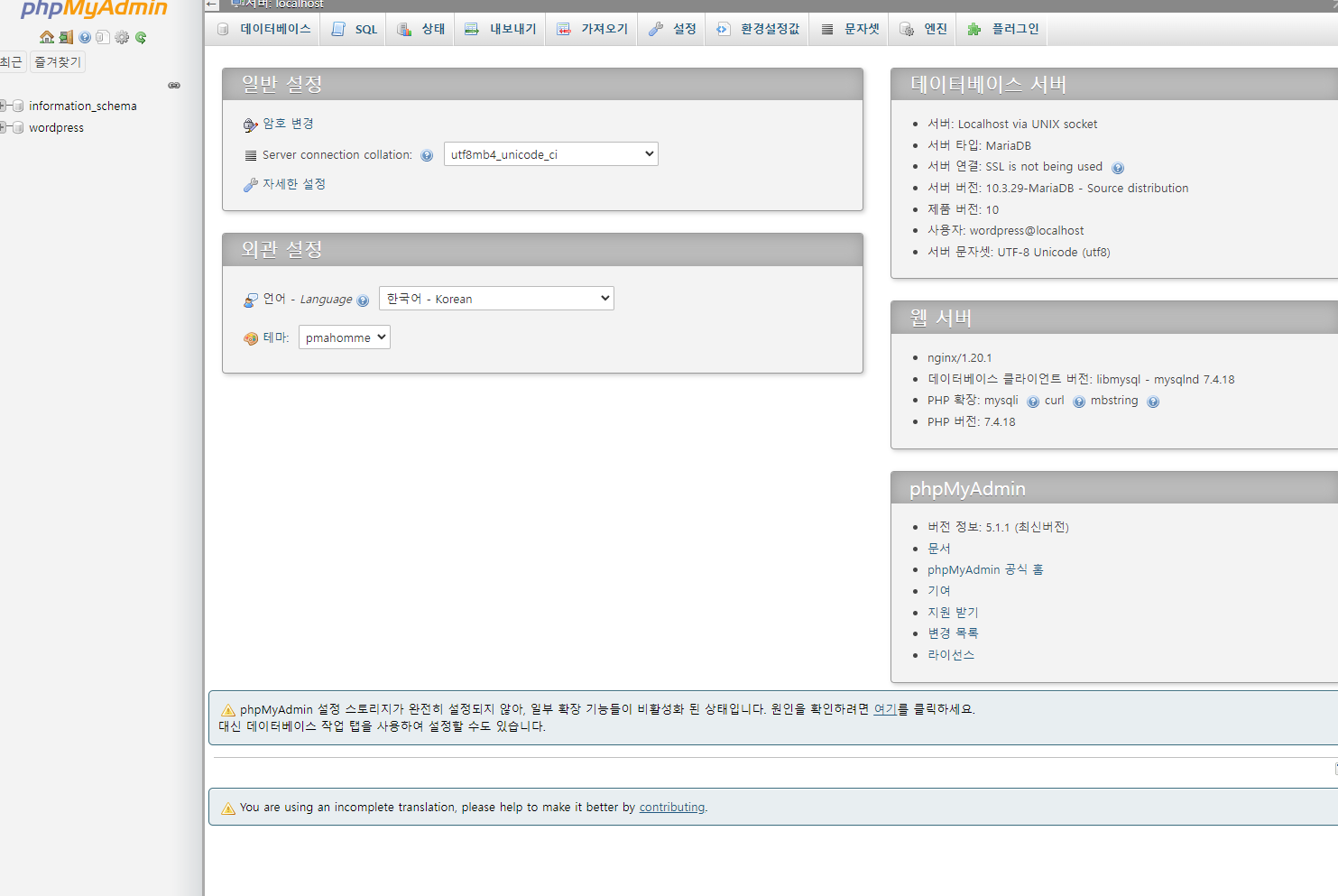
Task: Click text '사용자: wordpress@localhost'
Action: pyautogui.click(x=1005, y=231)
